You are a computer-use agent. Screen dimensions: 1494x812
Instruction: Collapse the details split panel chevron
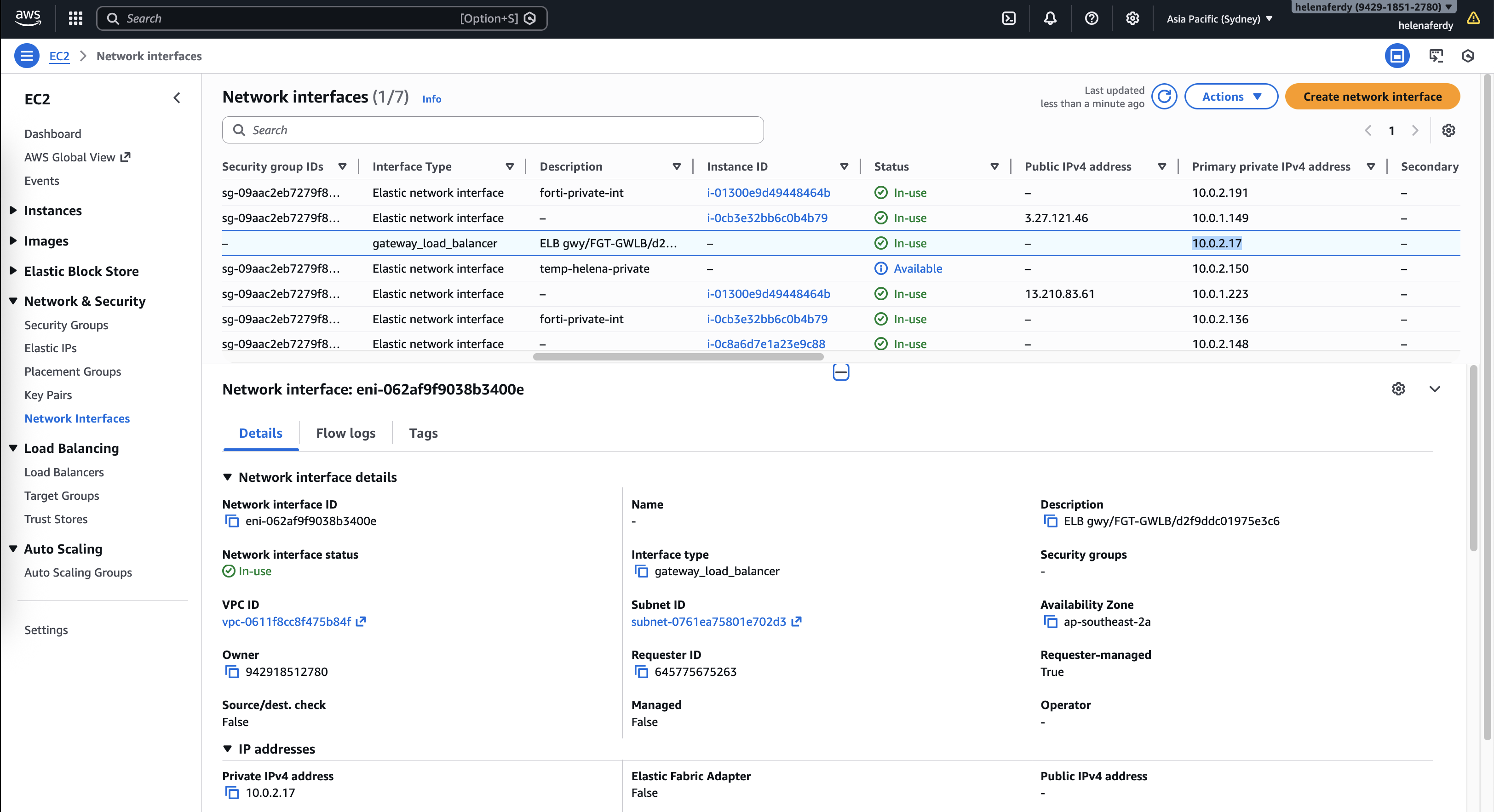[1434, 389]
